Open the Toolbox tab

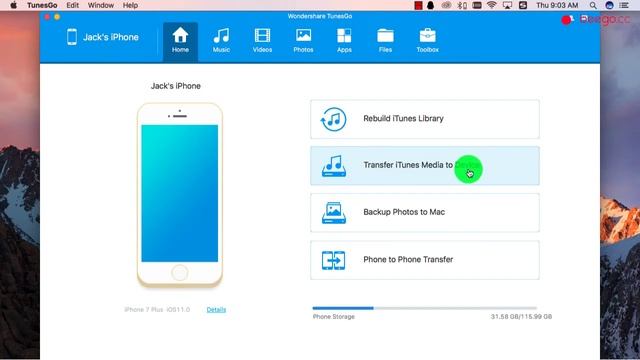(427, 41)
